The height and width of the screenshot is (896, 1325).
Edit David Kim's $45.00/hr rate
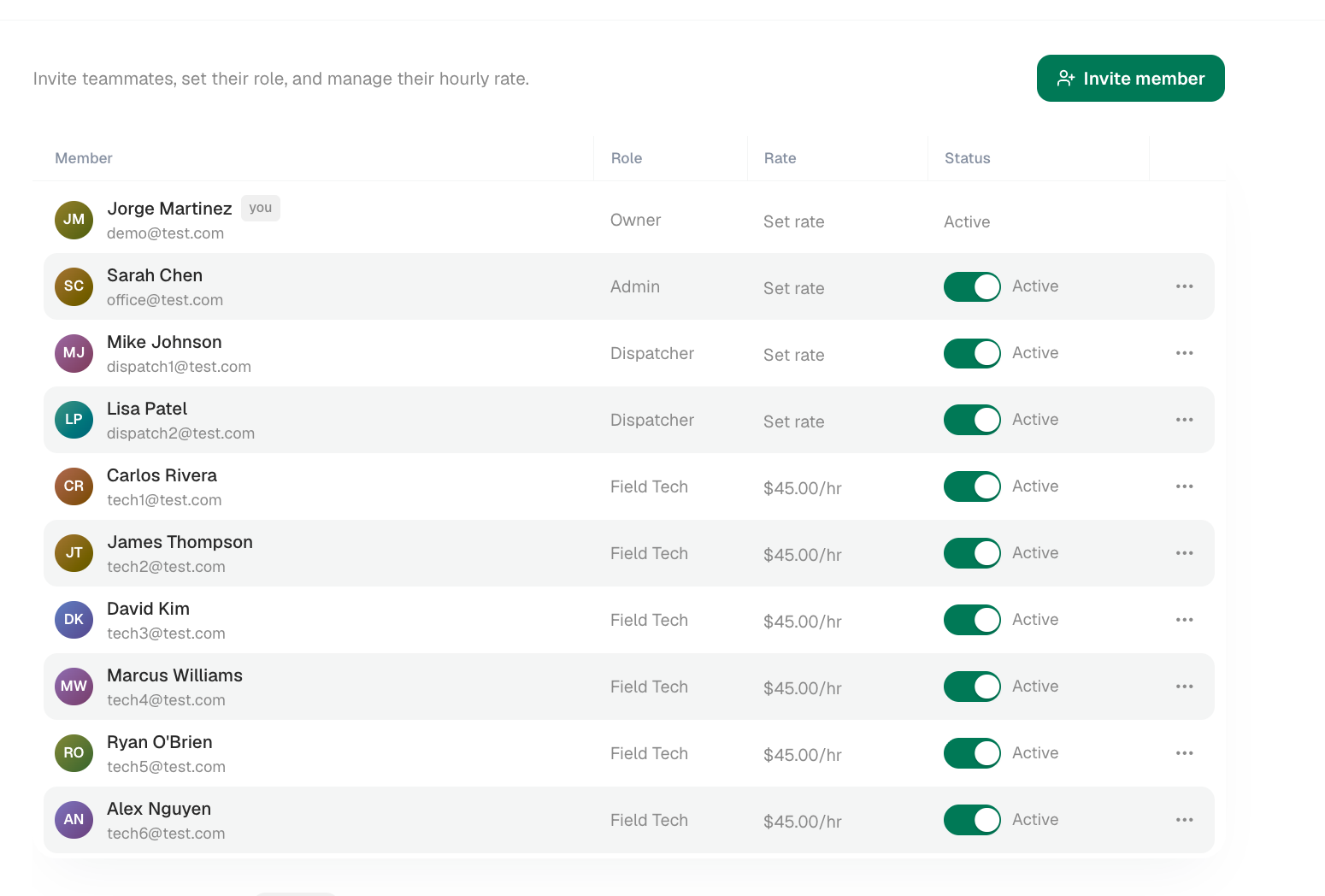click(803, 622)
